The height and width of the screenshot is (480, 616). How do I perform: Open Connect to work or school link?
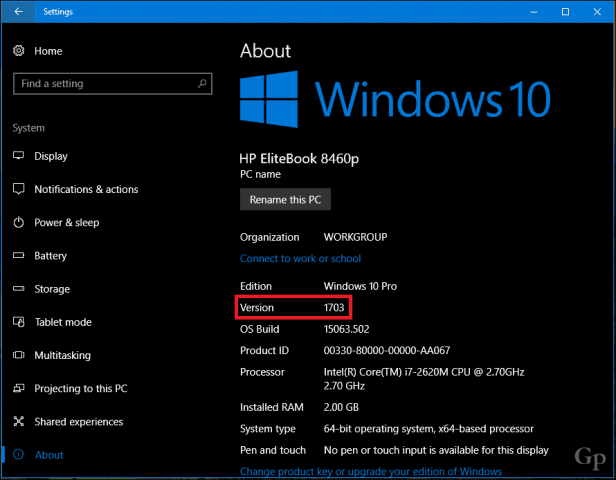pos(300,258)
